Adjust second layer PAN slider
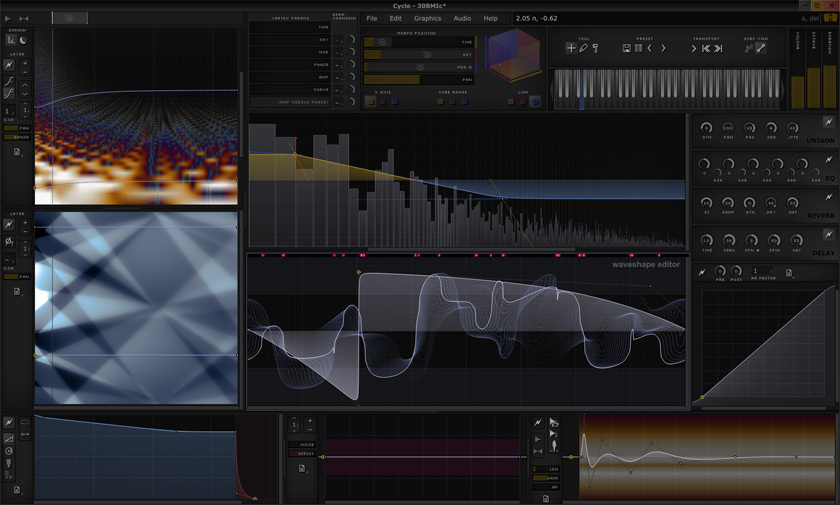840x505 pixels. click(17, 276)
